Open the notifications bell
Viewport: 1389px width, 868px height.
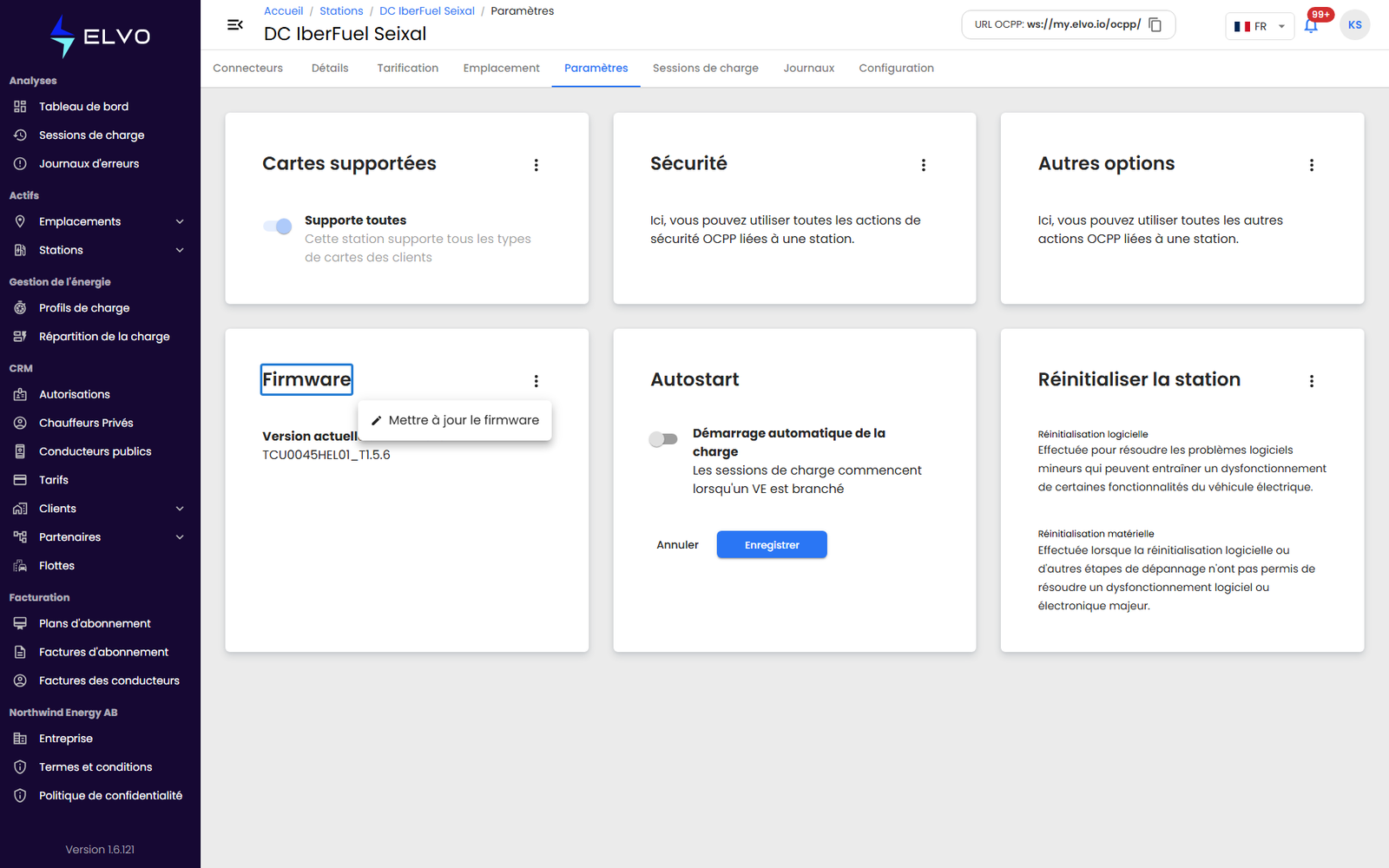[1311, 25]
